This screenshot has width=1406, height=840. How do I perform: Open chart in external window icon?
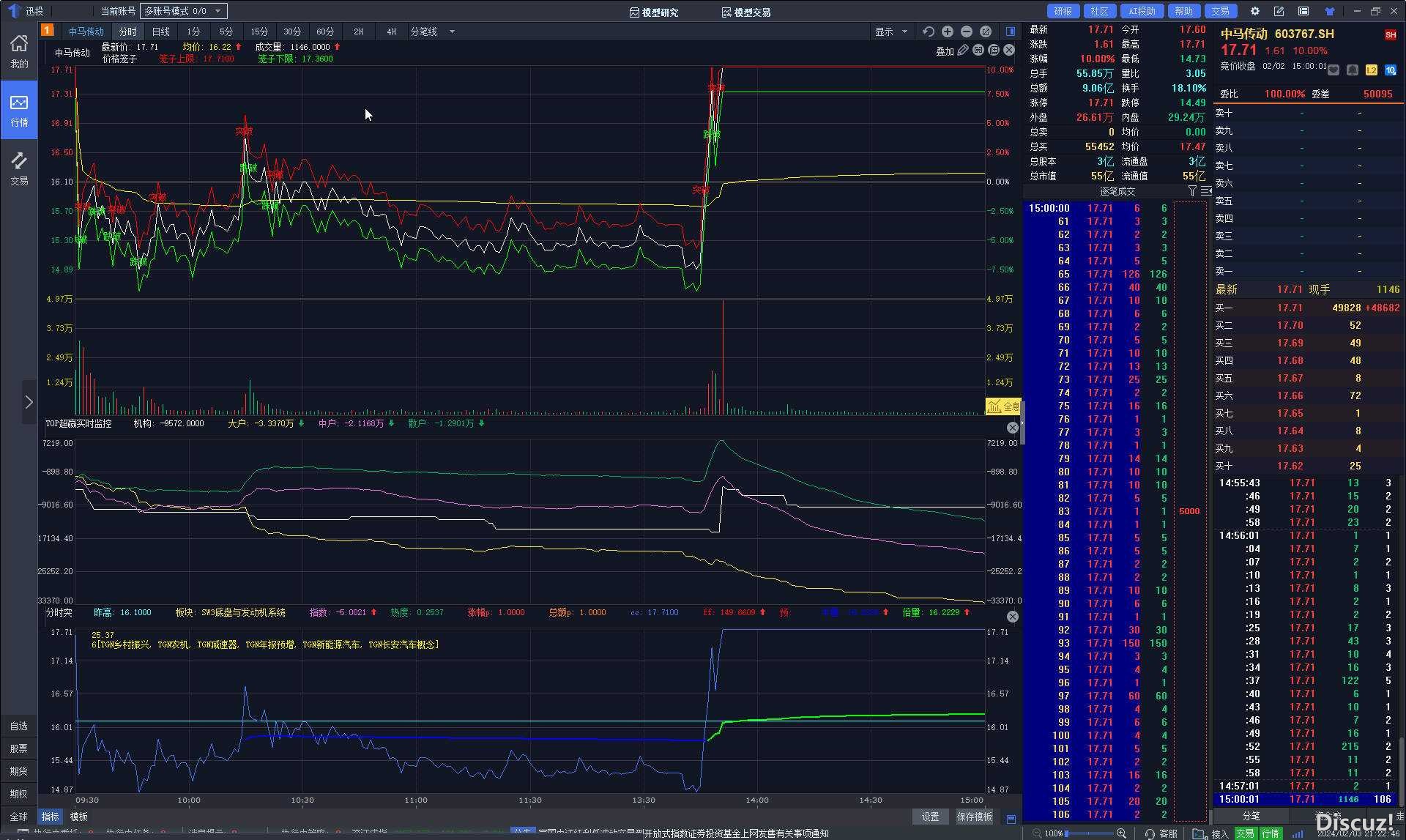point(986,31)
